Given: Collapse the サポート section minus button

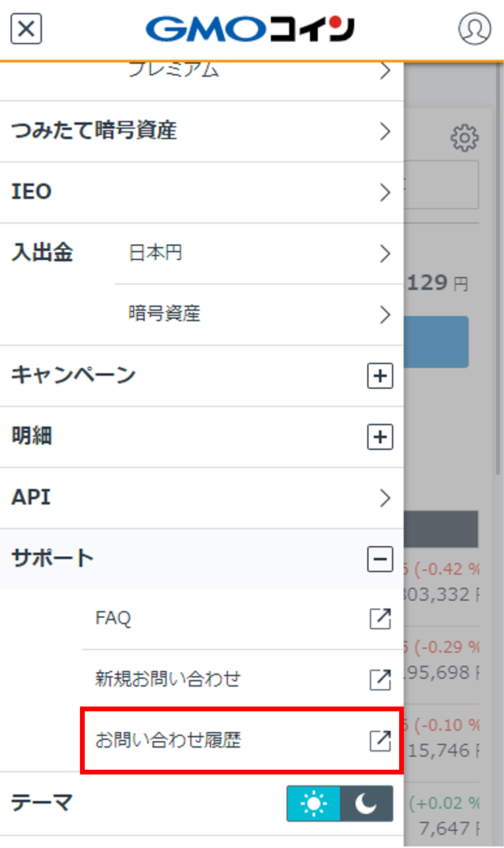Looking at the screenshot, I should pos(380,559).
